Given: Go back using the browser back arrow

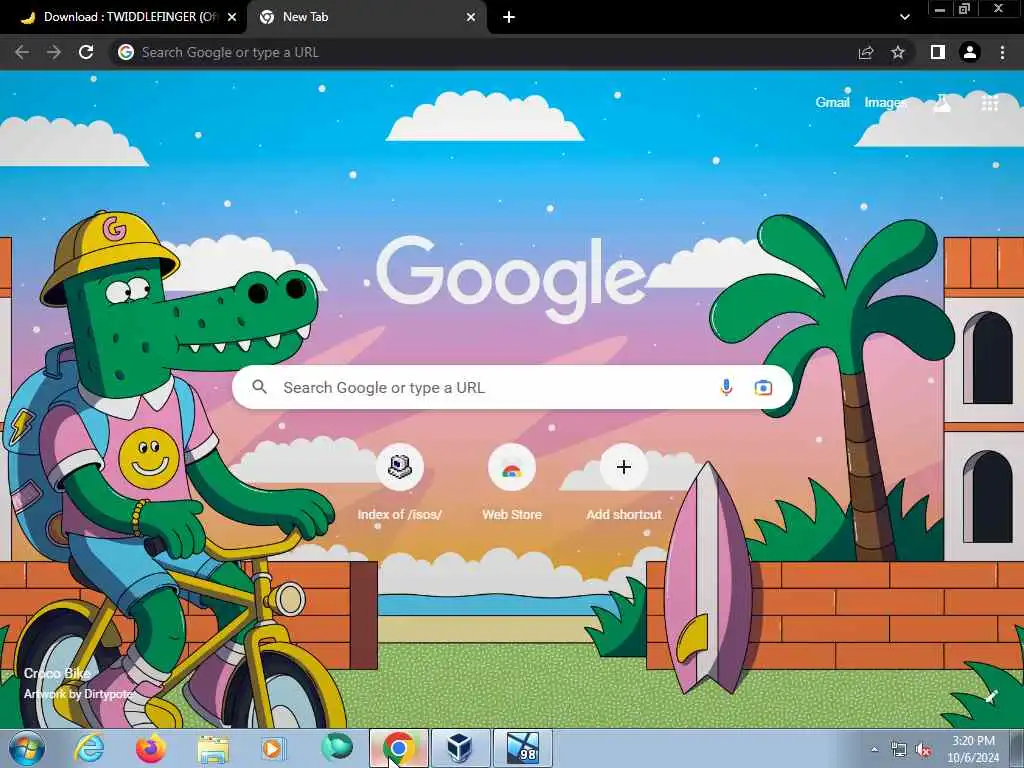Looking at the screenshot, I should coord(22,52).
